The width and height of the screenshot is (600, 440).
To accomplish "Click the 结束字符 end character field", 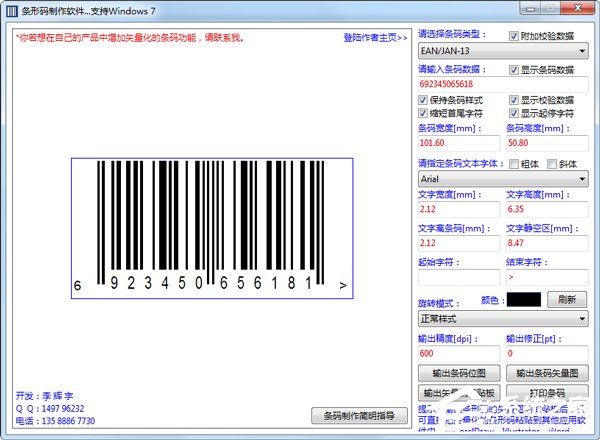I will (547, 277).
